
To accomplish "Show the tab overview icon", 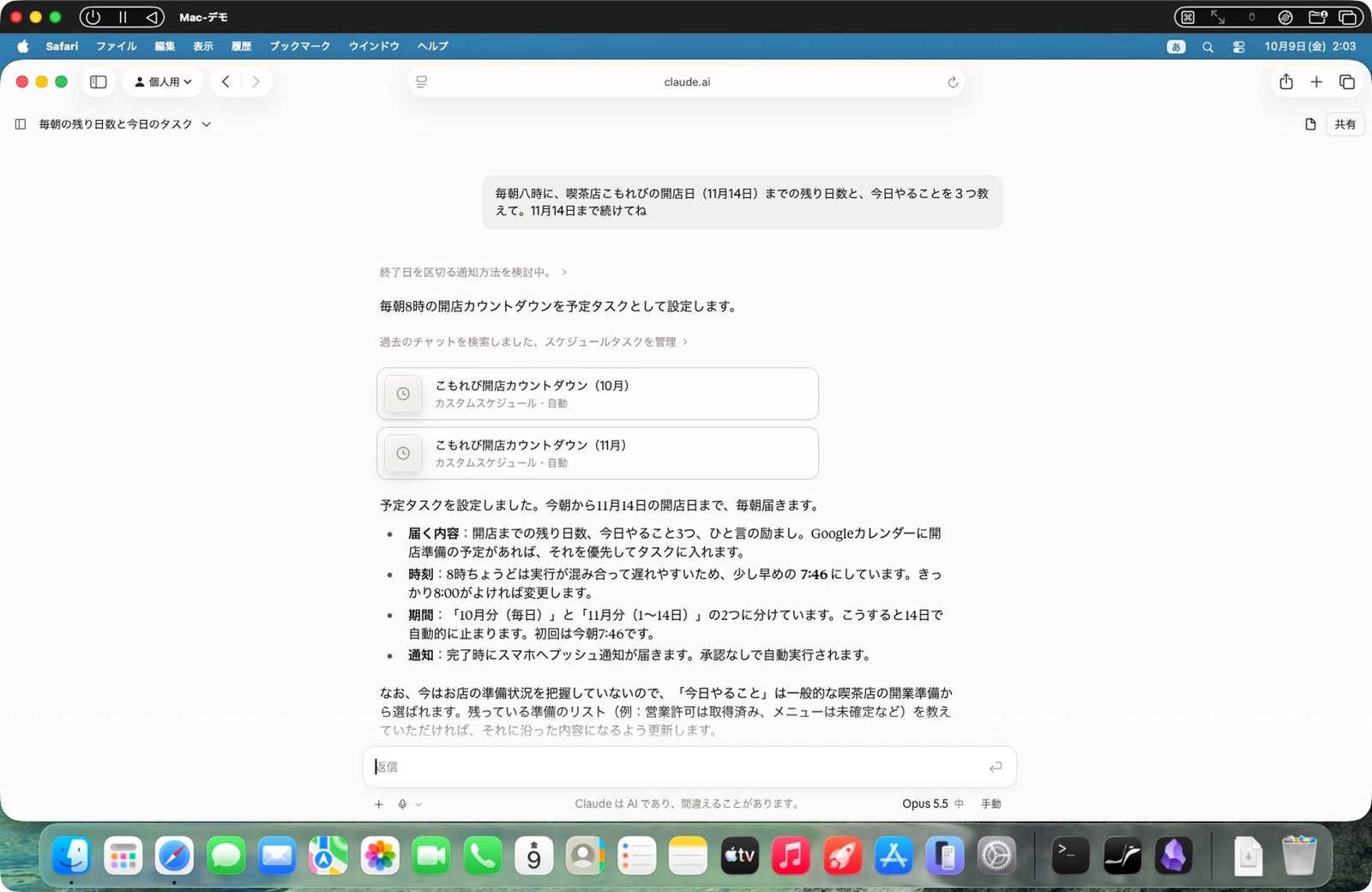I will [x=1347, y=81].
